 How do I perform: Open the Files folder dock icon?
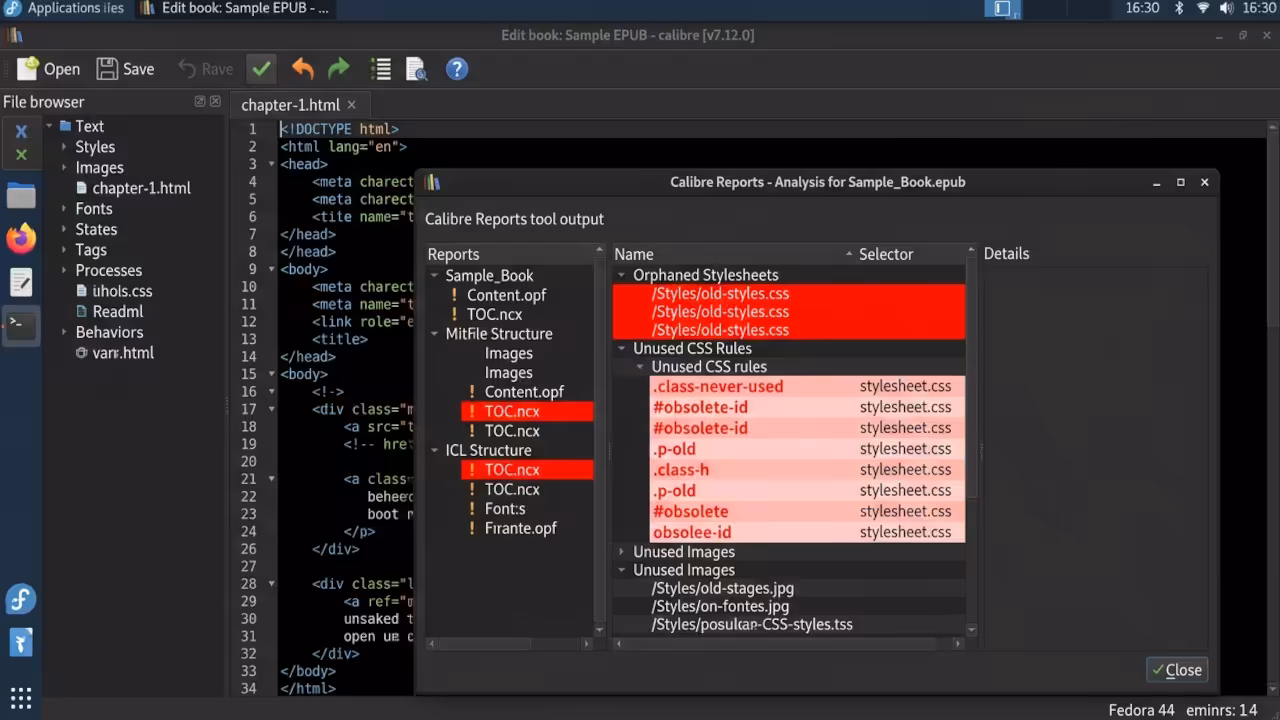[x=21, y=196]
